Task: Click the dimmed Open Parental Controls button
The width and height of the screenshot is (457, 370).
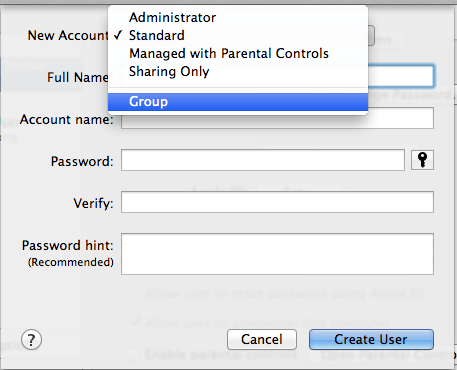Action: pyautogui.click(x=382, y=355)
